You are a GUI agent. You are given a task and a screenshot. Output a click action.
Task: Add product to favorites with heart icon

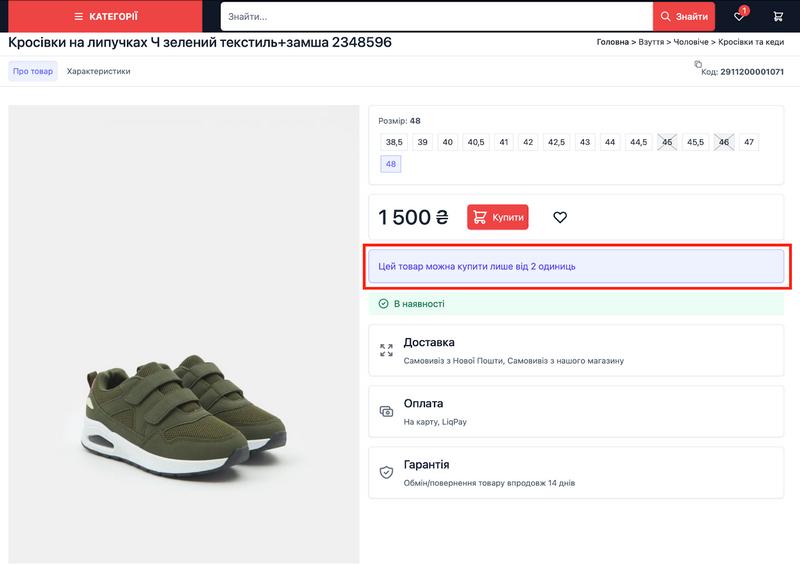560,217
